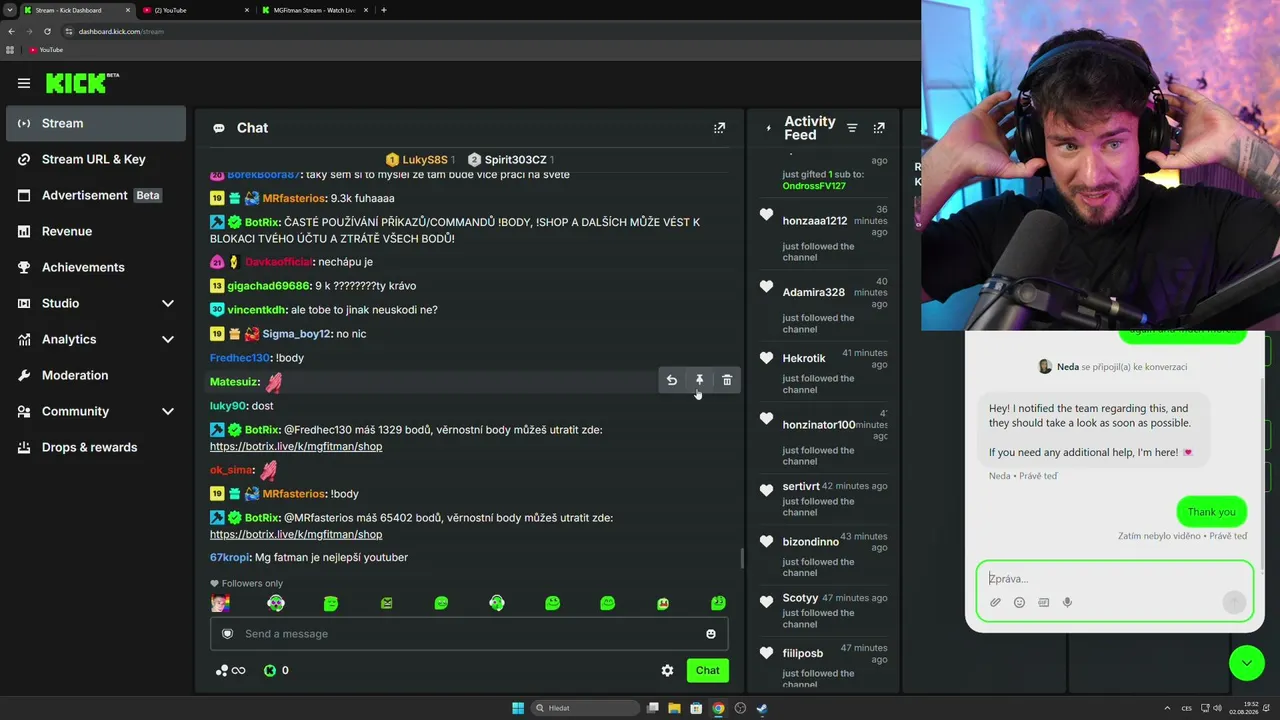Viewport: 1280px width, 720px height.
Task: Show hidden system tray icons
Action: click(1166, 708)
